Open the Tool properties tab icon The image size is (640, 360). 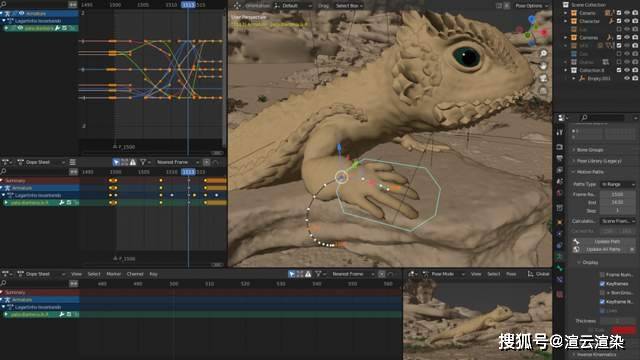pos(560,132)
